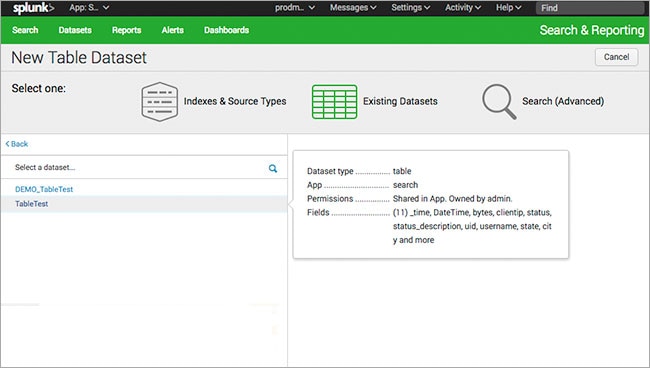This screenshot has height=368, width=650.
Task: Click the Back link
Action: tap(17, 144)
